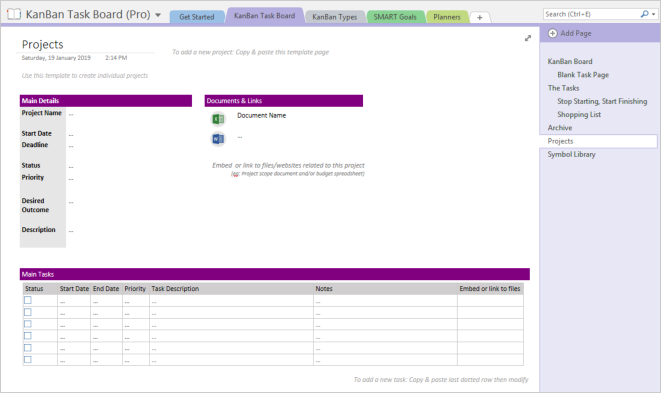Screen dimensions: 661x393
Task: Click the page time 2:14 PM
Action: pos(116,58)
